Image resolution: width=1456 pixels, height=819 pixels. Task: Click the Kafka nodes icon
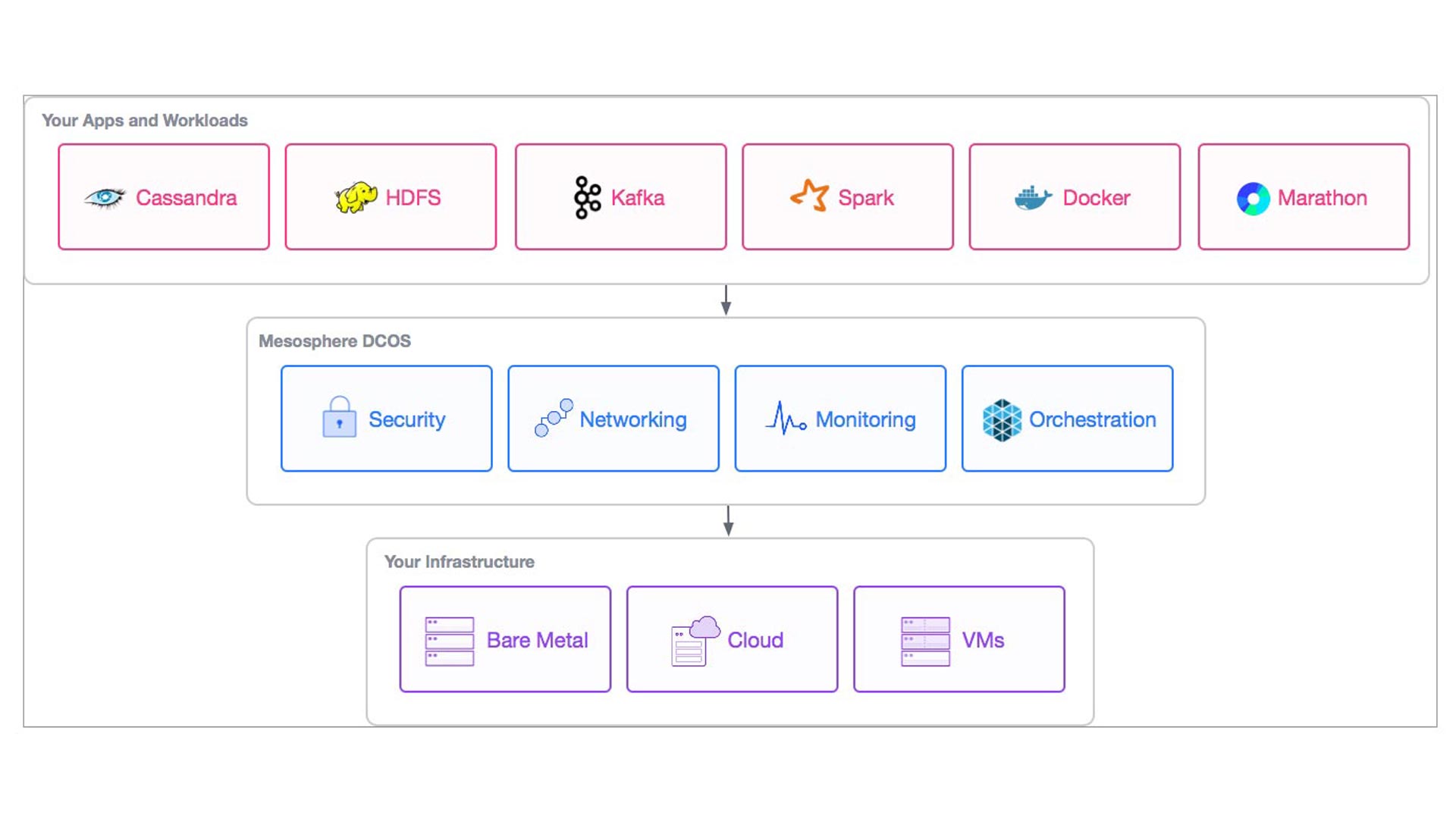point(585,197)
